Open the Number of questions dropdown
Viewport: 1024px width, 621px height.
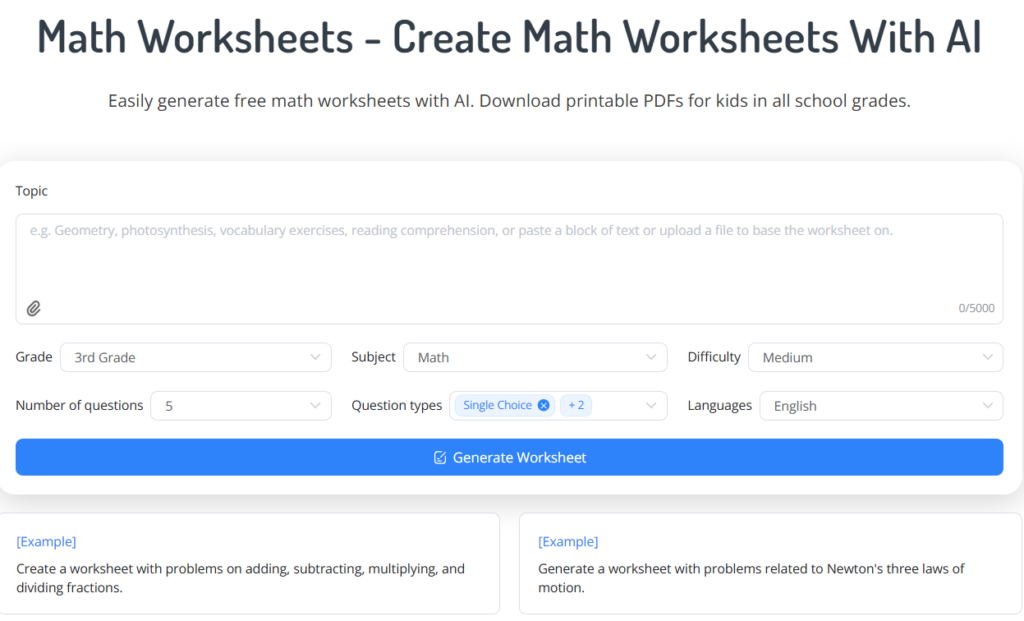point(240,405)
